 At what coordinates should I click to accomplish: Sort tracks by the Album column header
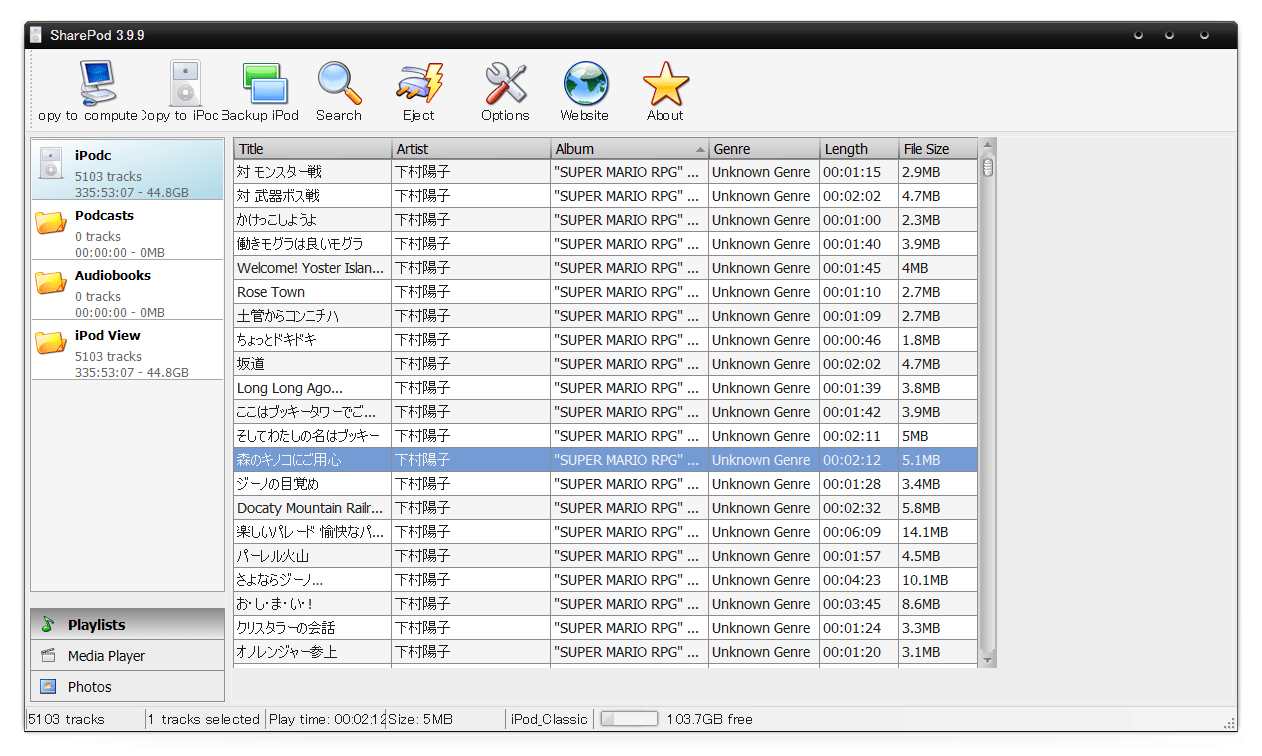point(630,149)
